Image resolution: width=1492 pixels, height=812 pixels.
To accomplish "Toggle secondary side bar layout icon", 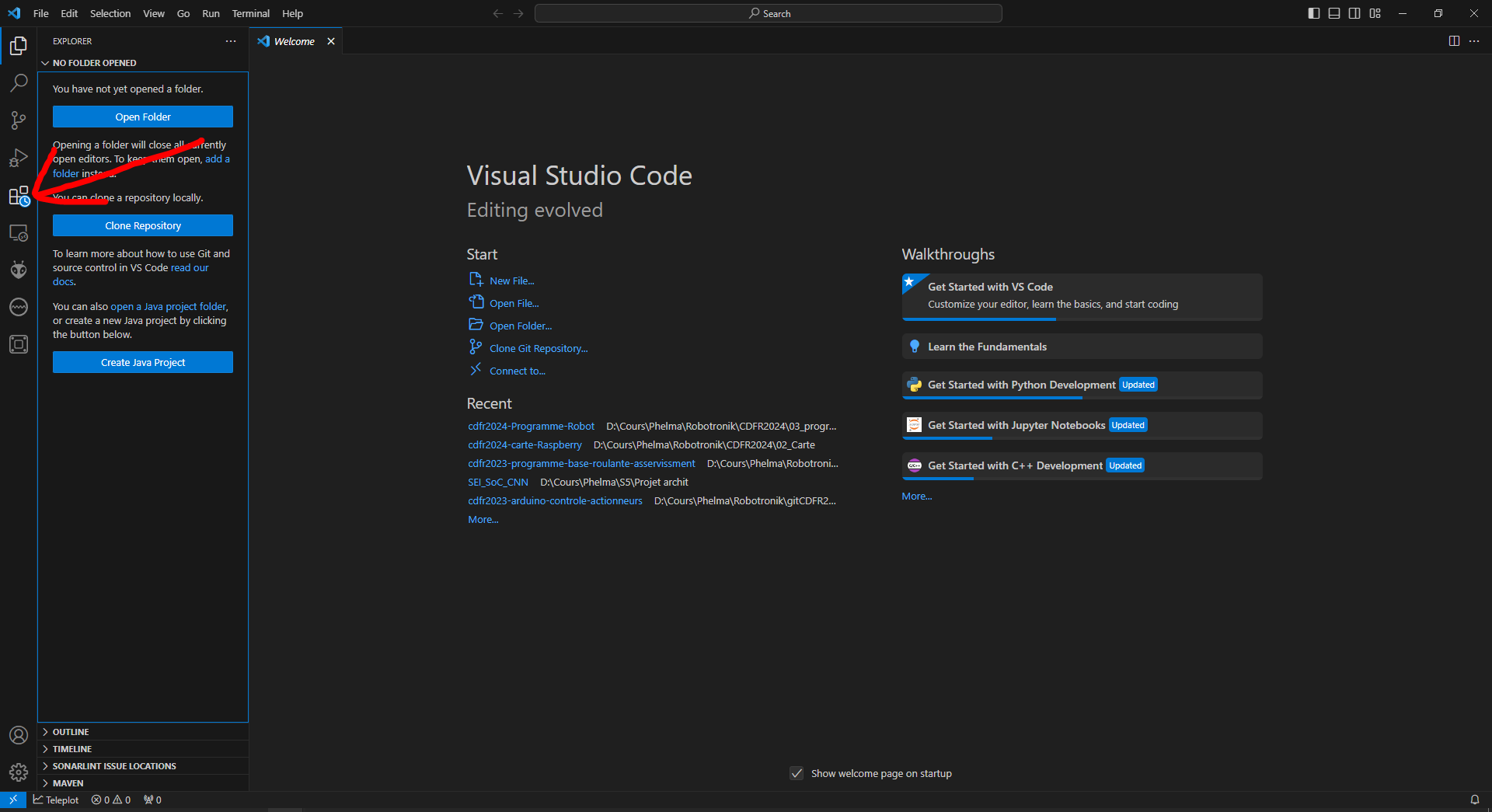I will [1354, 13].
